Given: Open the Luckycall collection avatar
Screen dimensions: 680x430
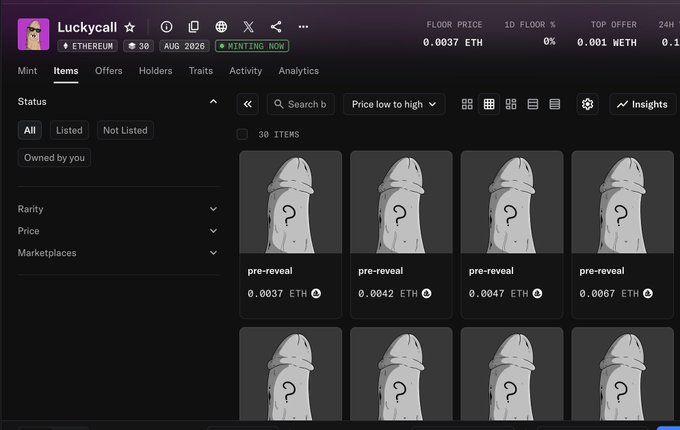Looking at the screenshot, I should click(33, 34).
